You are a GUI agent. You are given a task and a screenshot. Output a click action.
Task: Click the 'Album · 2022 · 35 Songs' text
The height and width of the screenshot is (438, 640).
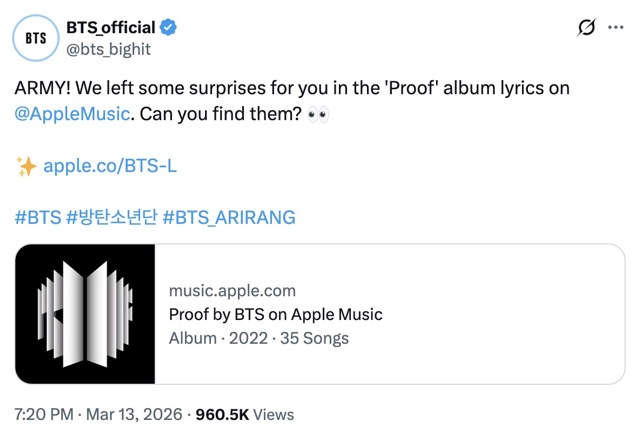258,338
